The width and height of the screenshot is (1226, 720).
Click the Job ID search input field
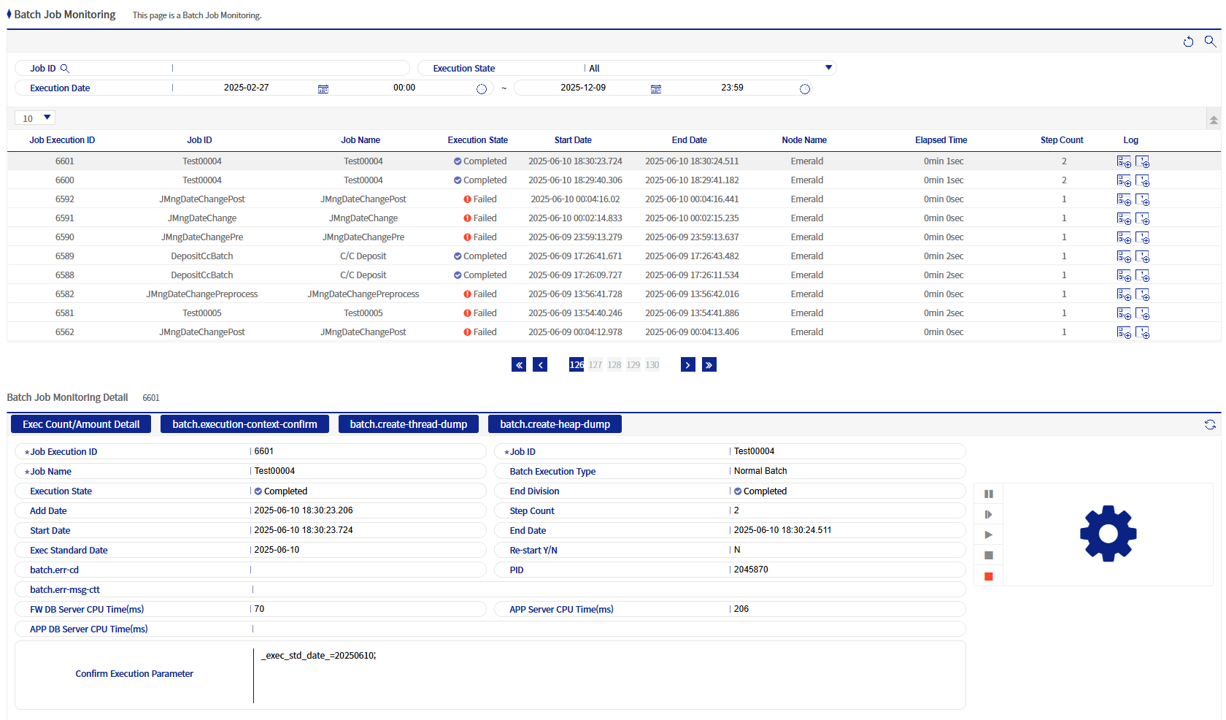[x=290, y=68]
